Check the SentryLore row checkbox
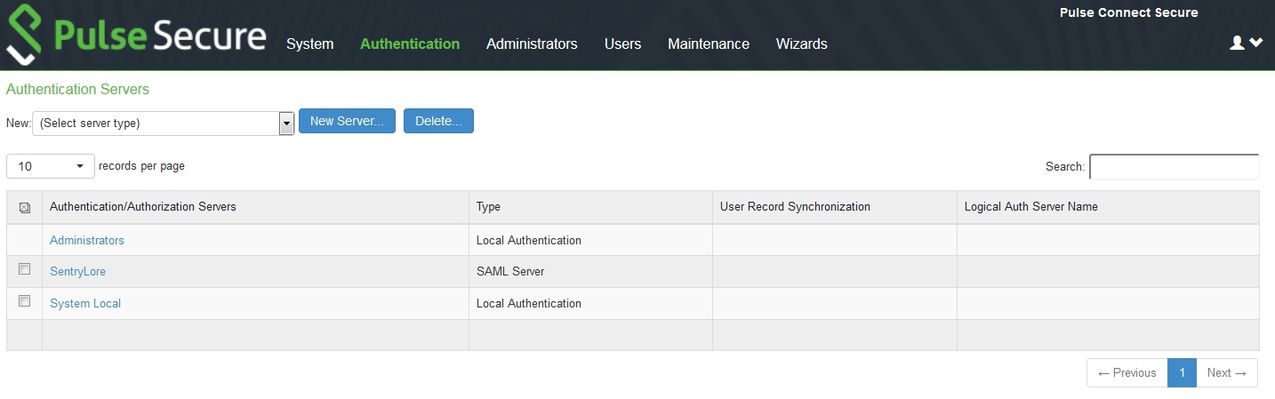 point(24,270)
